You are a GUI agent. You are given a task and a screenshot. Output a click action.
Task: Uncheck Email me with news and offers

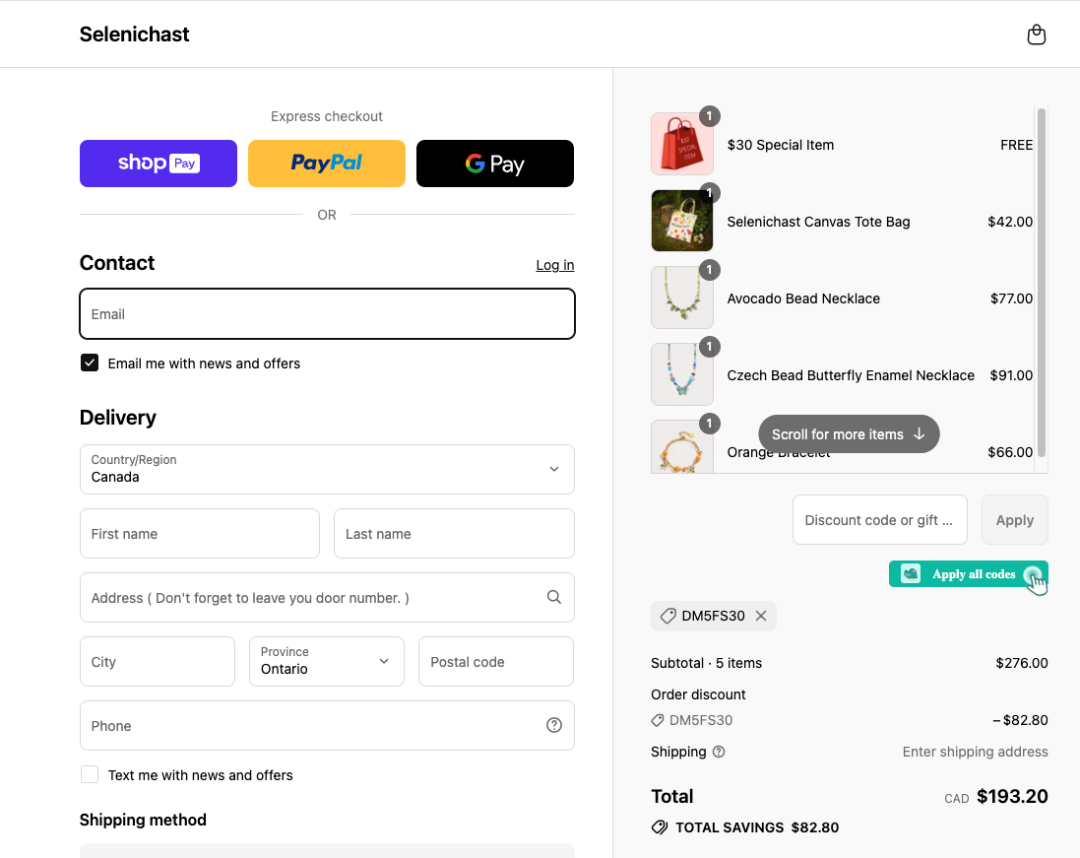click(x=90, y=363)
